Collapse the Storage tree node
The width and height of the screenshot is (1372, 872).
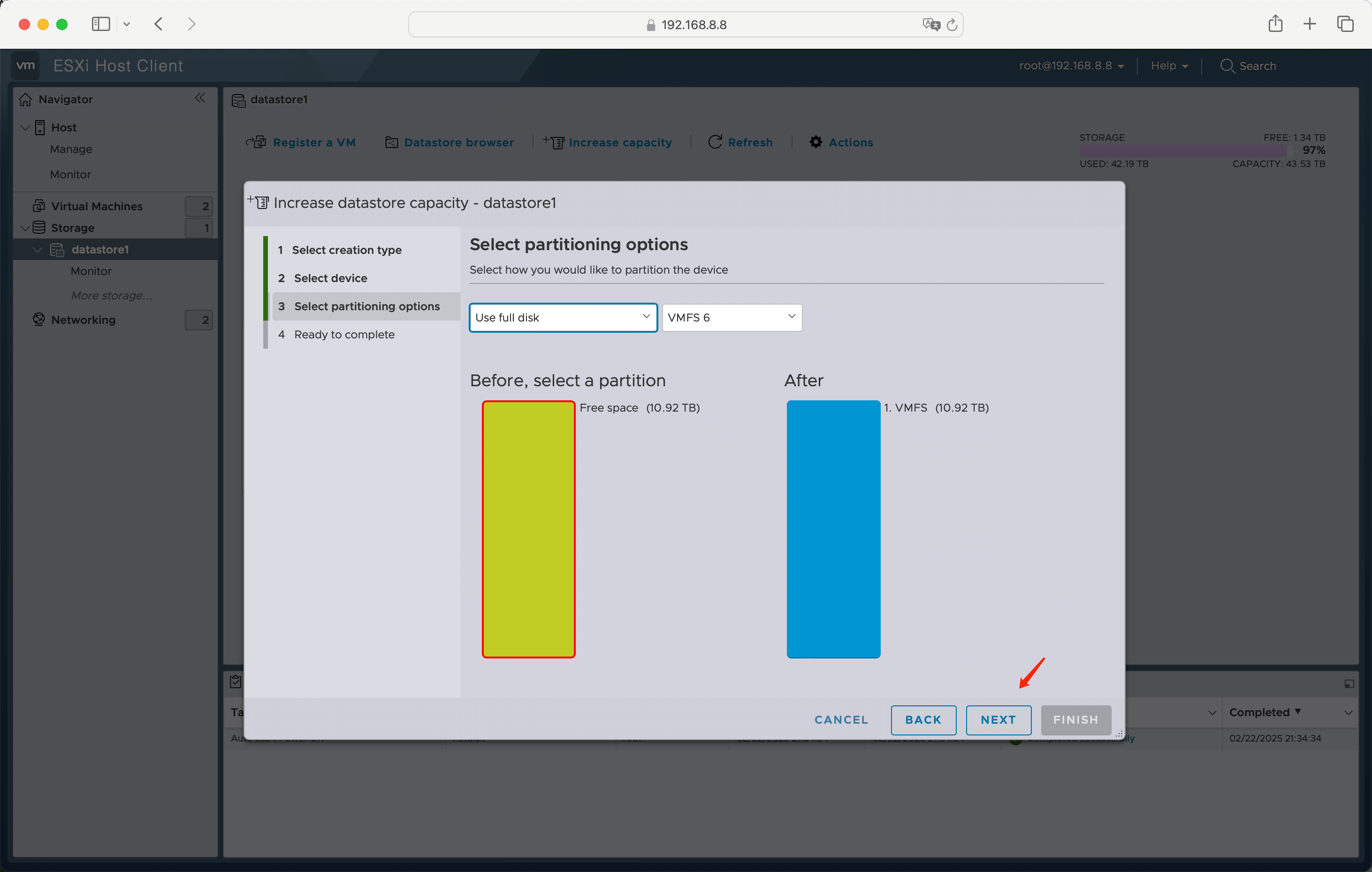click(25, 228)
